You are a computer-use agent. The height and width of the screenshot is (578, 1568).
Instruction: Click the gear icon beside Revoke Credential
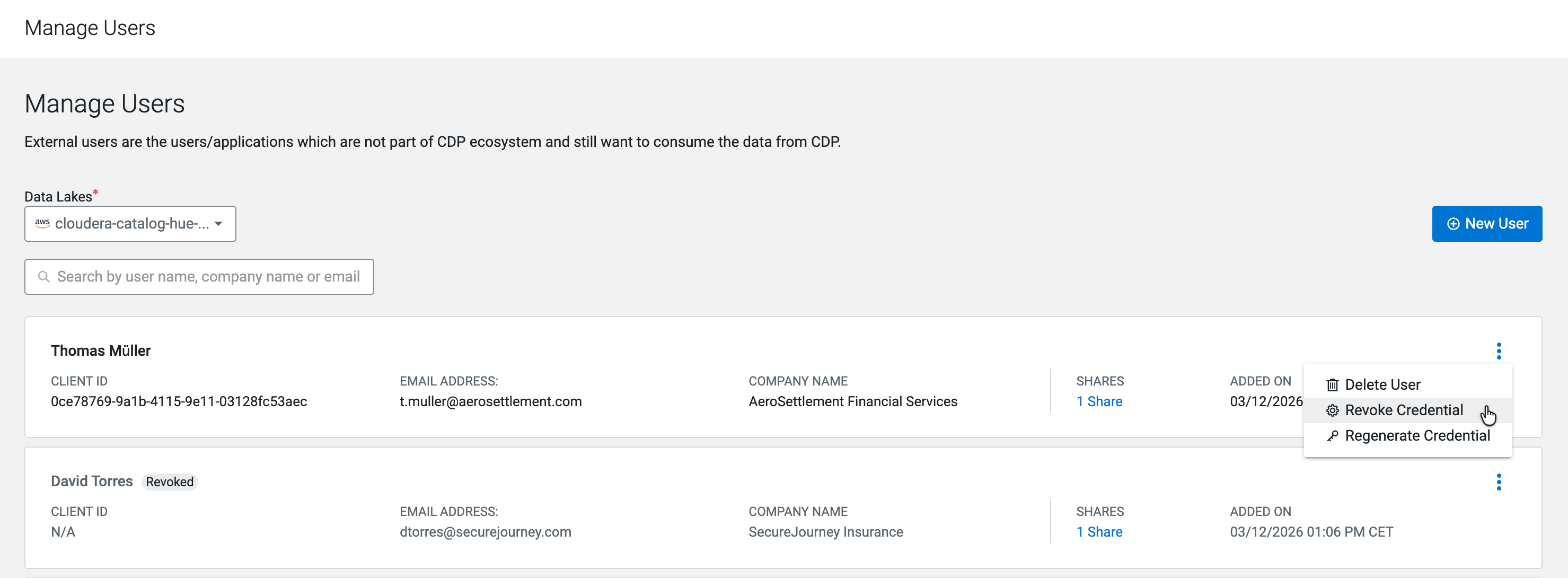coord(1332,410)
